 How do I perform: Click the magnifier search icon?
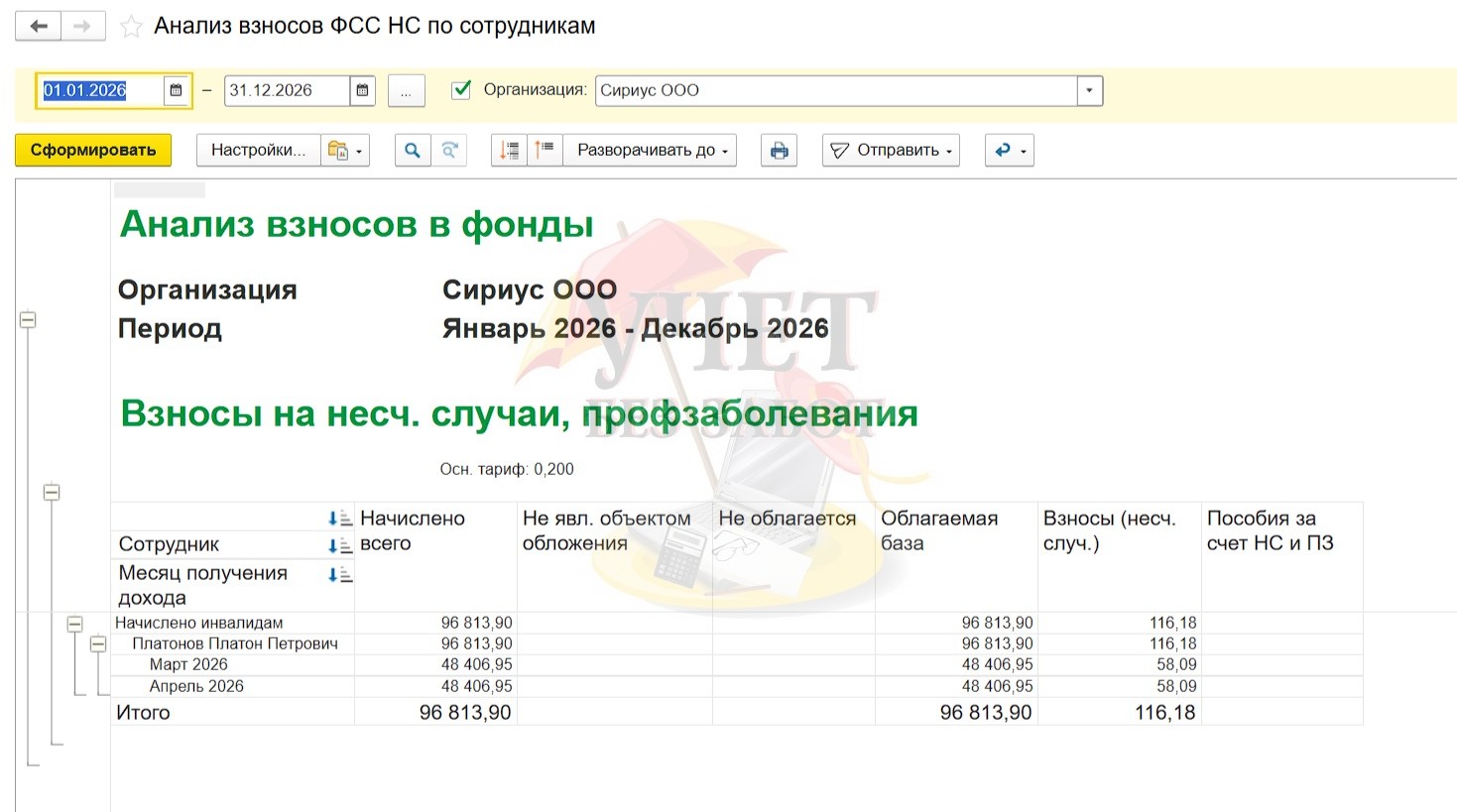point(413,151)
